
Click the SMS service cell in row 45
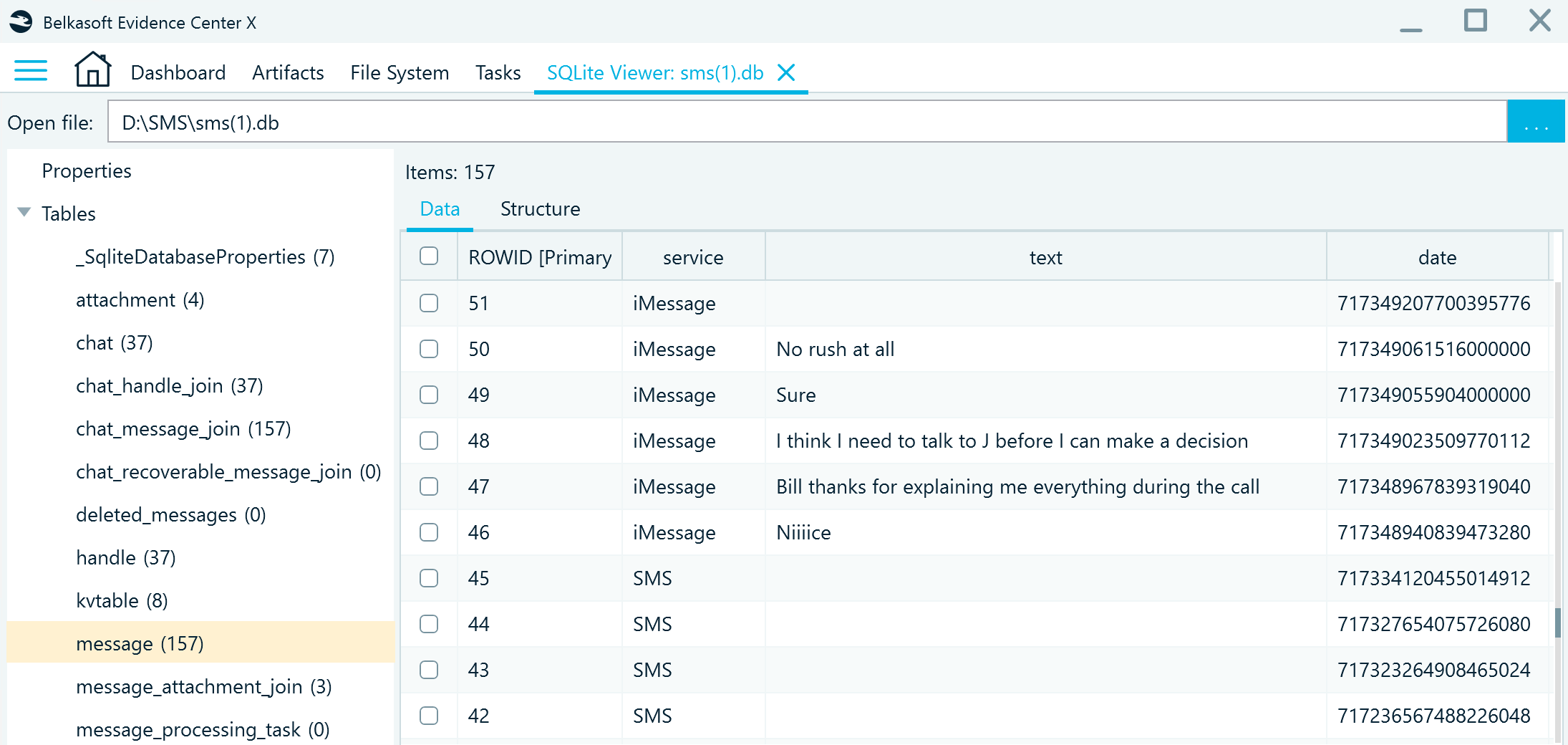(693, 578)
